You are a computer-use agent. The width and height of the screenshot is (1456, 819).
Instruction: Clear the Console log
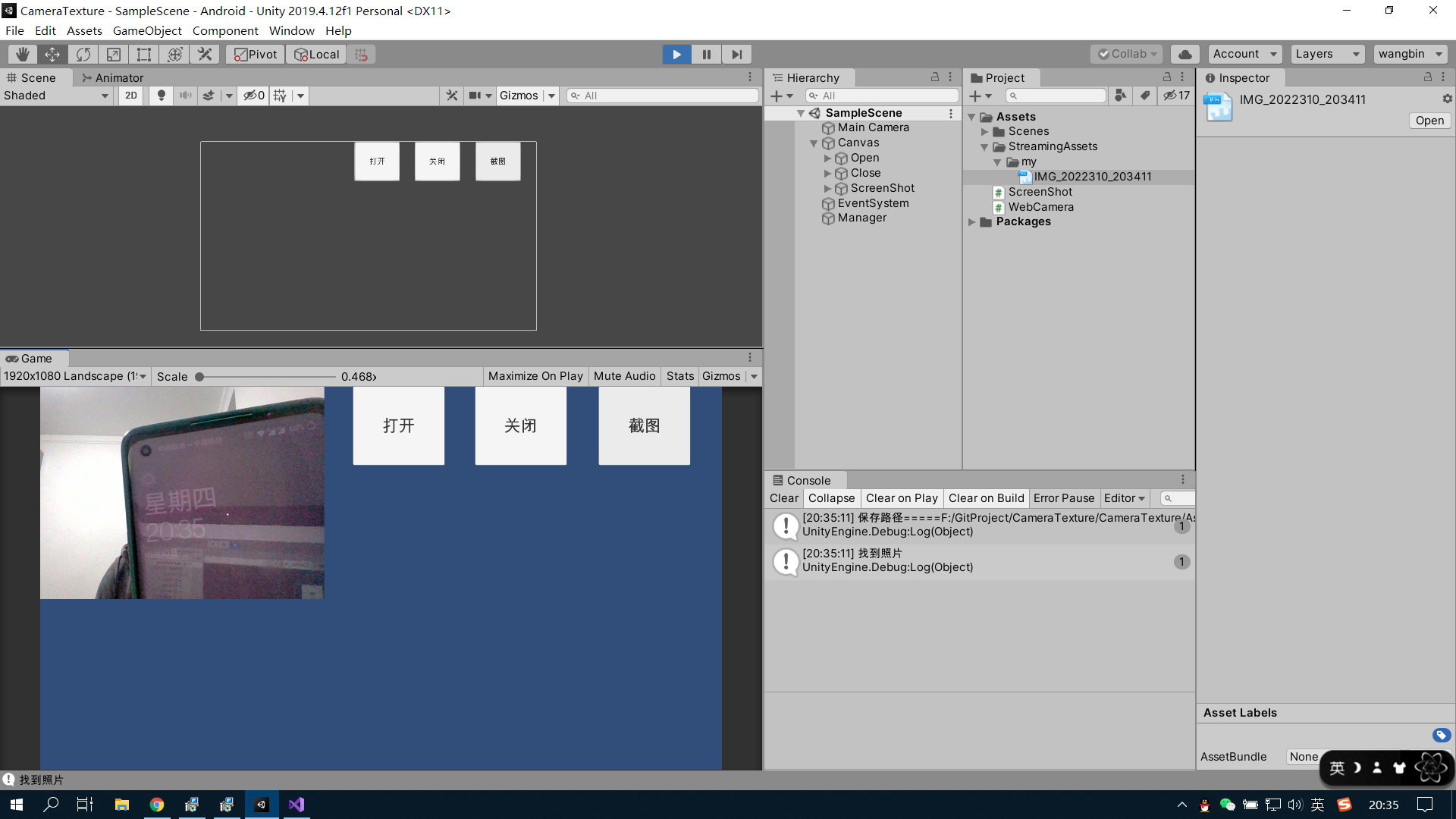coord(783,498)
